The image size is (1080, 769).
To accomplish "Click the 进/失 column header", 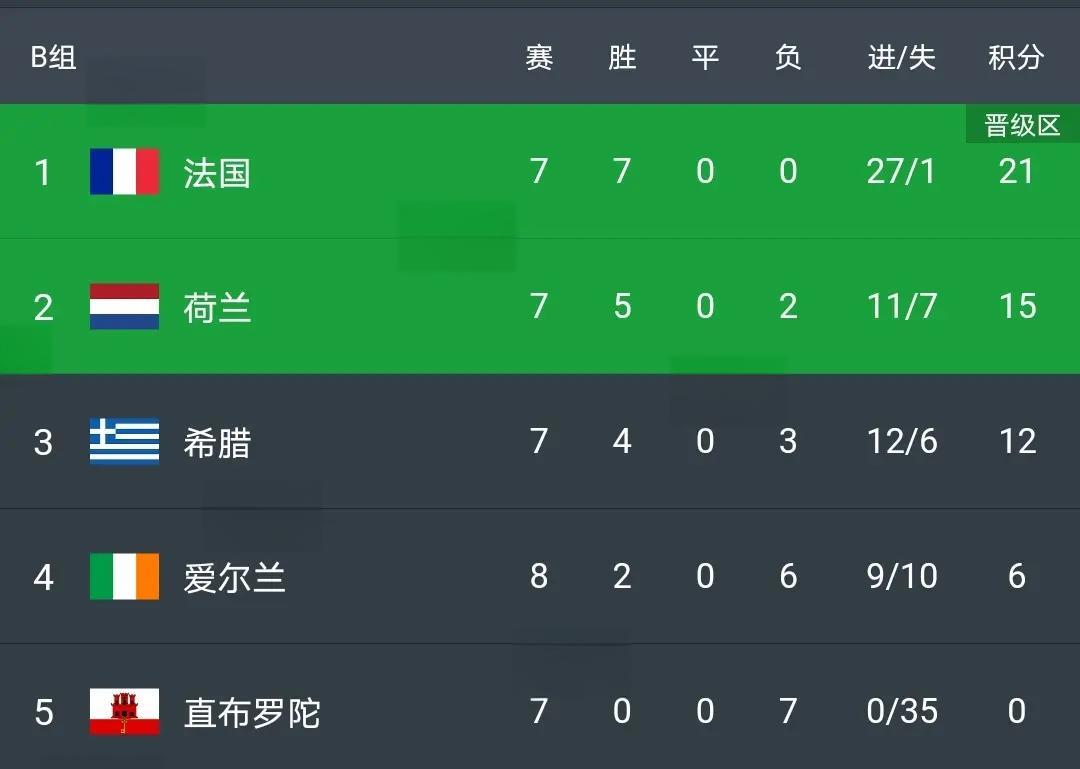I will (x=901, y=58).
